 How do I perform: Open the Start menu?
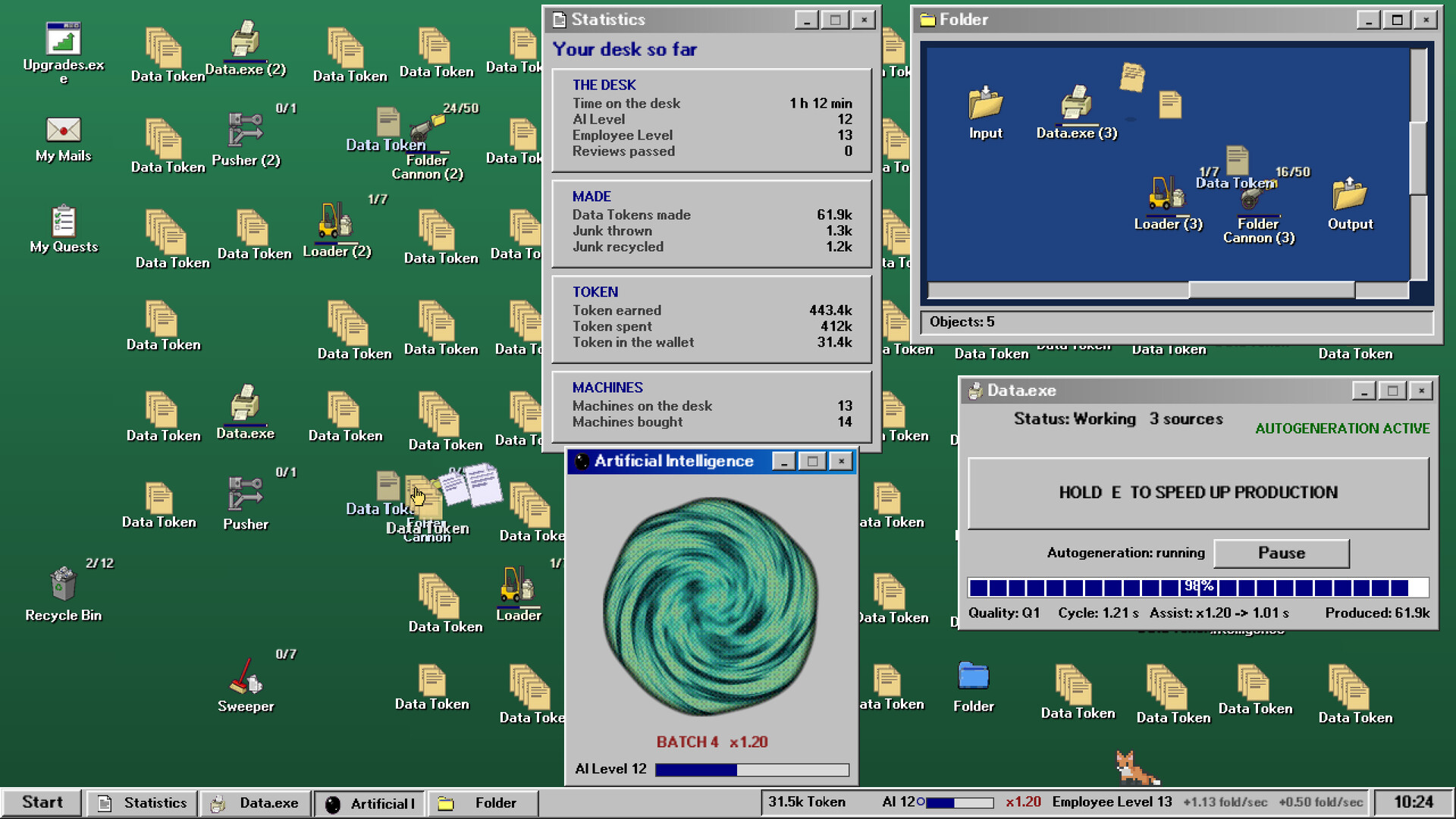pyautogui.click(x=42, y=802)
